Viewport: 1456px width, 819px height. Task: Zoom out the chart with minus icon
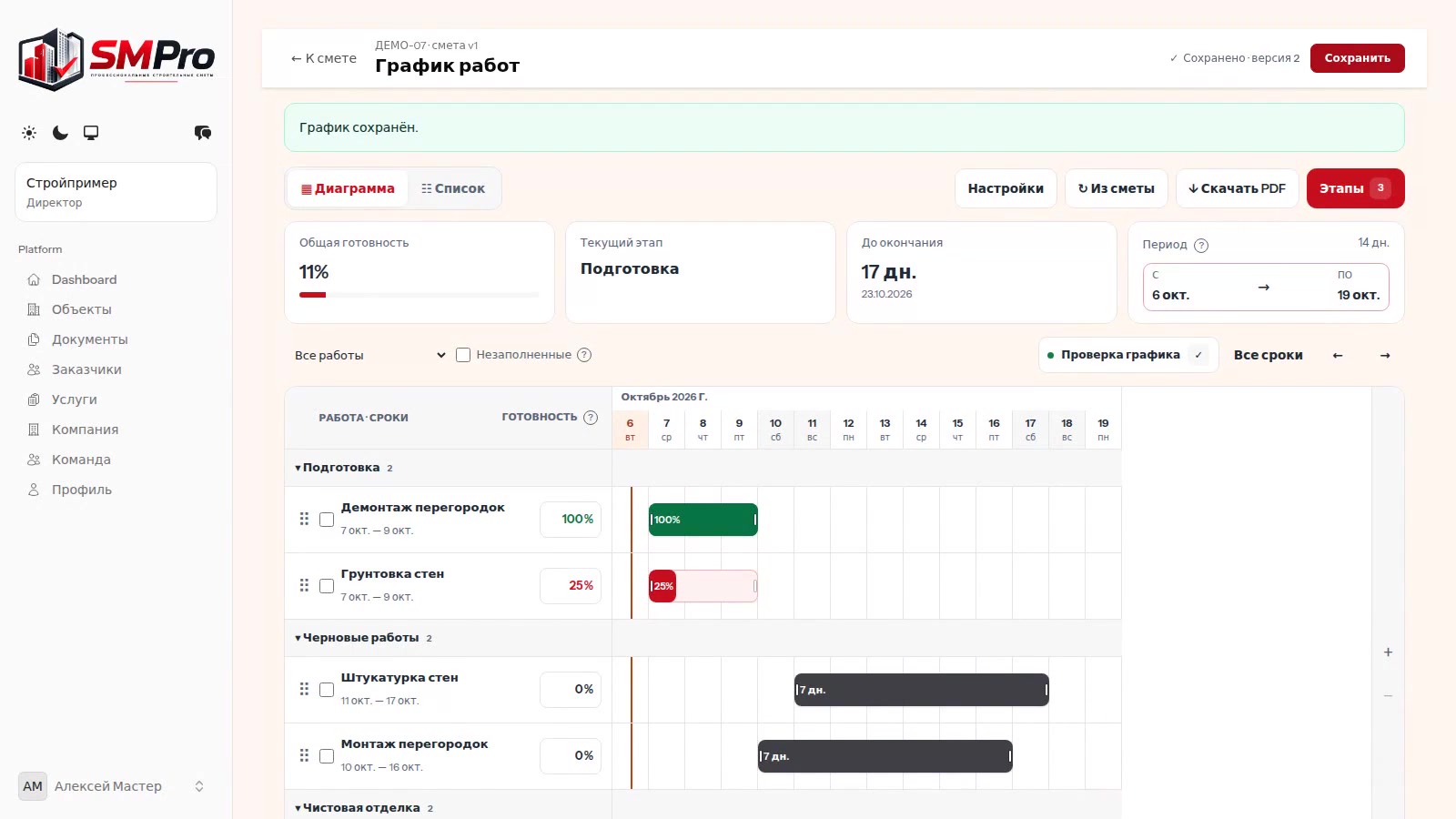(1388, 695)
